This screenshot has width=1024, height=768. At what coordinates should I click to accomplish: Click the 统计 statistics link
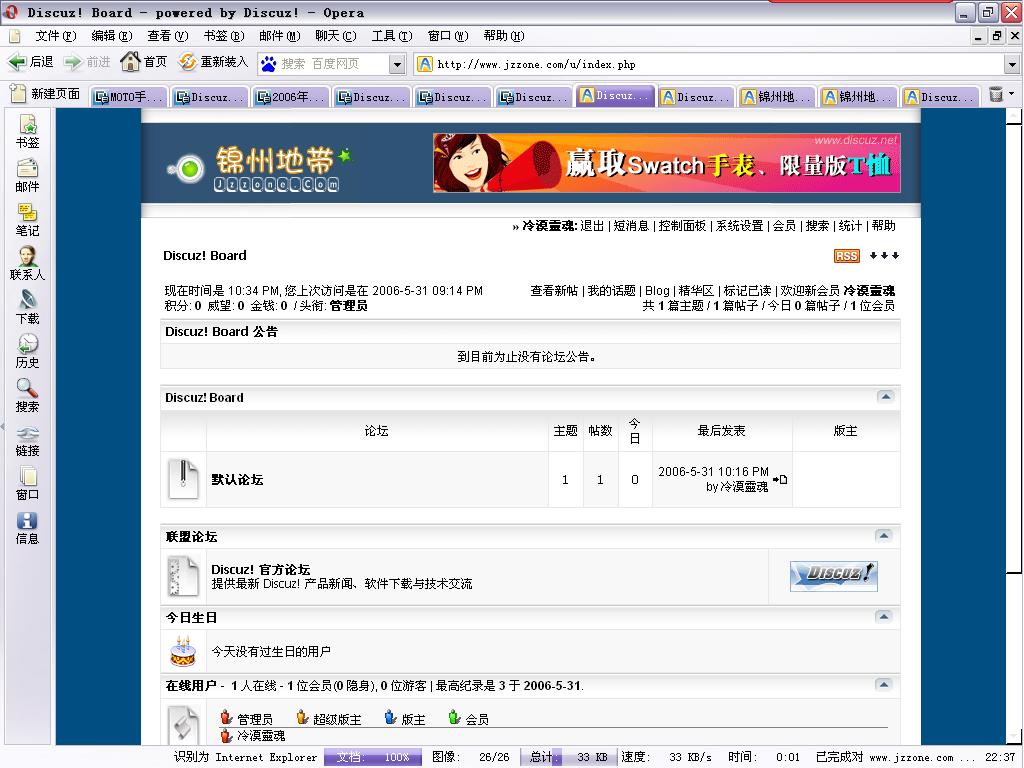pyautogui.click(x=850, y=226)
